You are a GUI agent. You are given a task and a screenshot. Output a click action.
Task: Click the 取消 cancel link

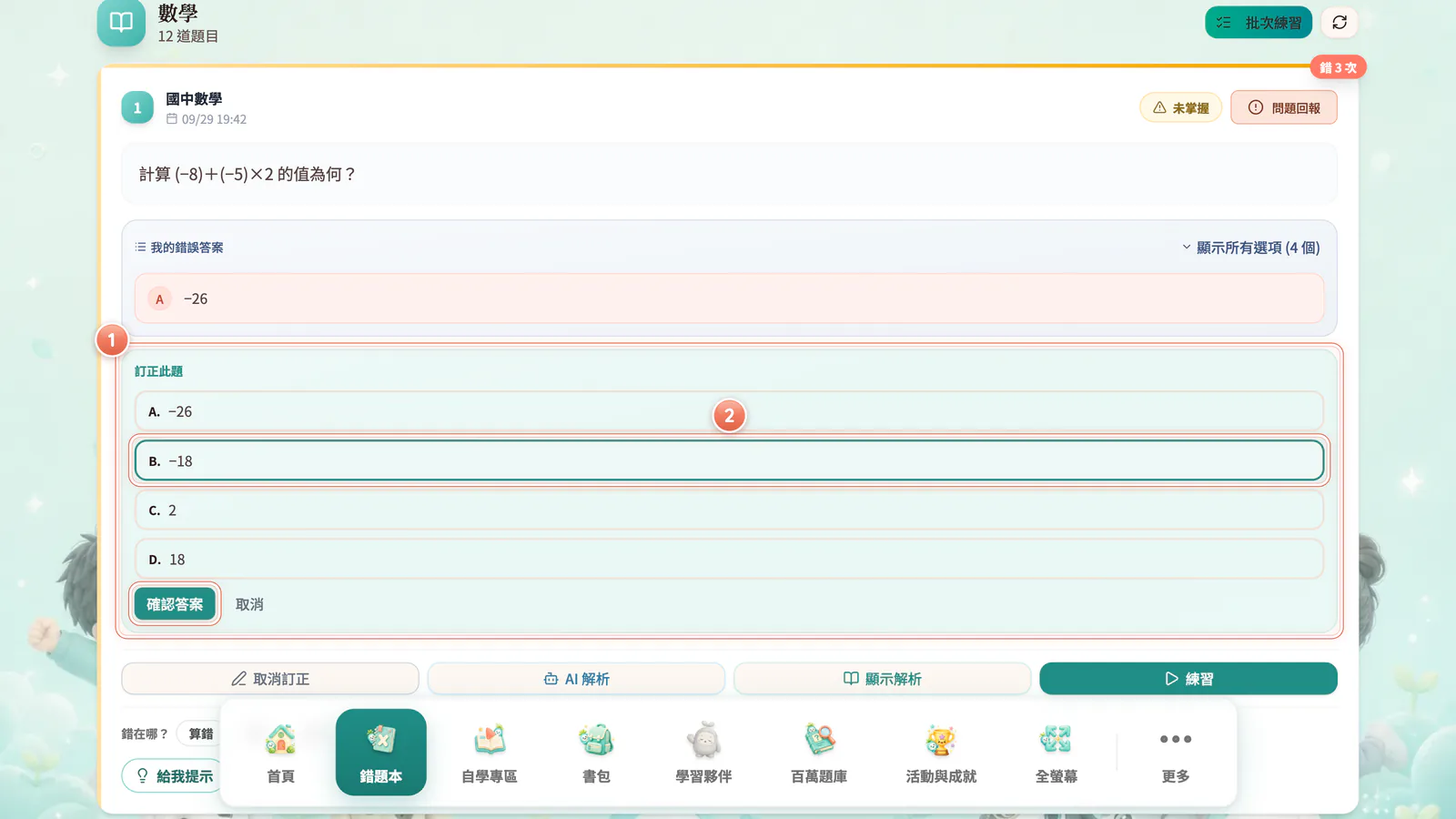point(249,604)
